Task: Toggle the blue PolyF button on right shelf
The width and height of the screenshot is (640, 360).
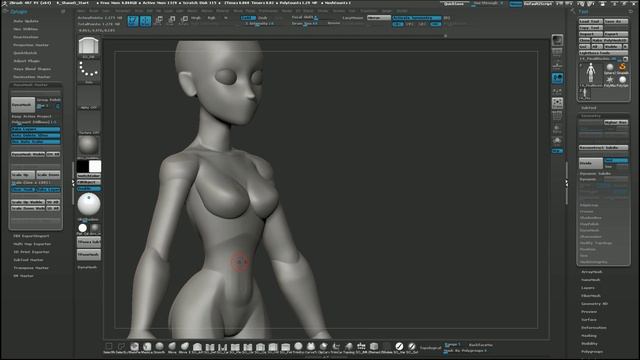Action: [x=557, y=151]
